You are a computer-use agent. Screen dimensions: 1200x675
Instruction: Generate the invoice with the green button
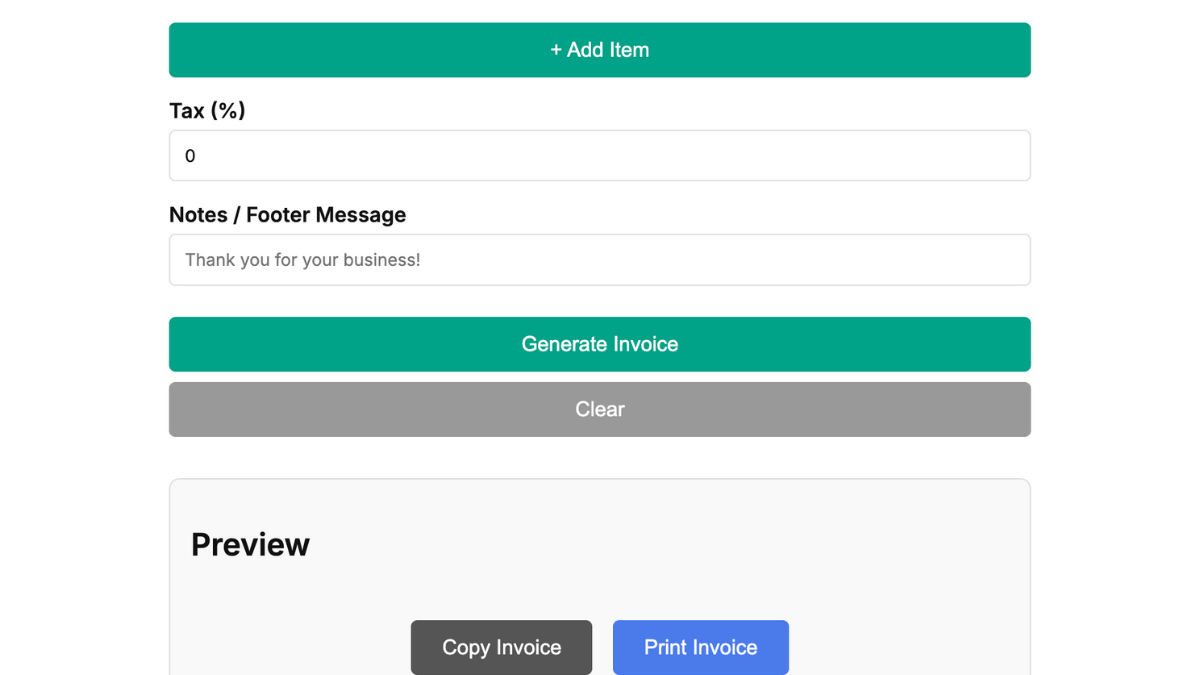(600, 344)
